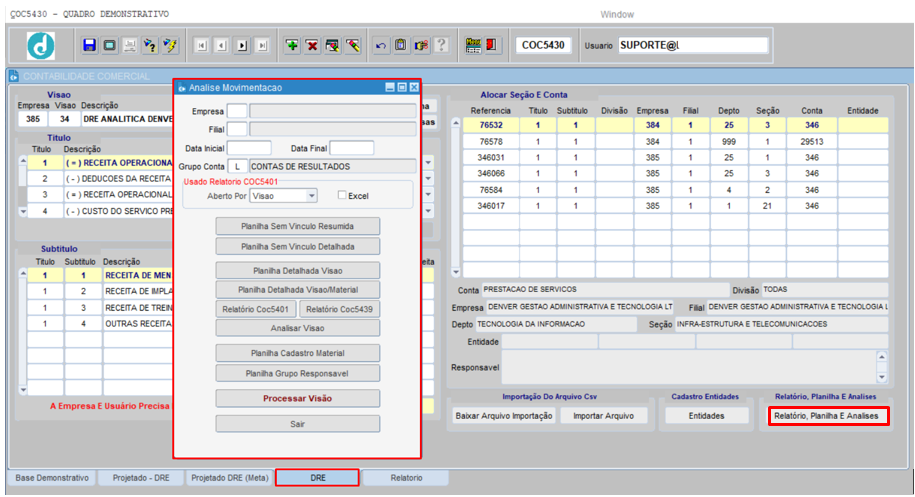The width and height of the screenshot is (915, 497).
Task: Click the Execute Query lightning bolt icon
Action: coord(170,45)
